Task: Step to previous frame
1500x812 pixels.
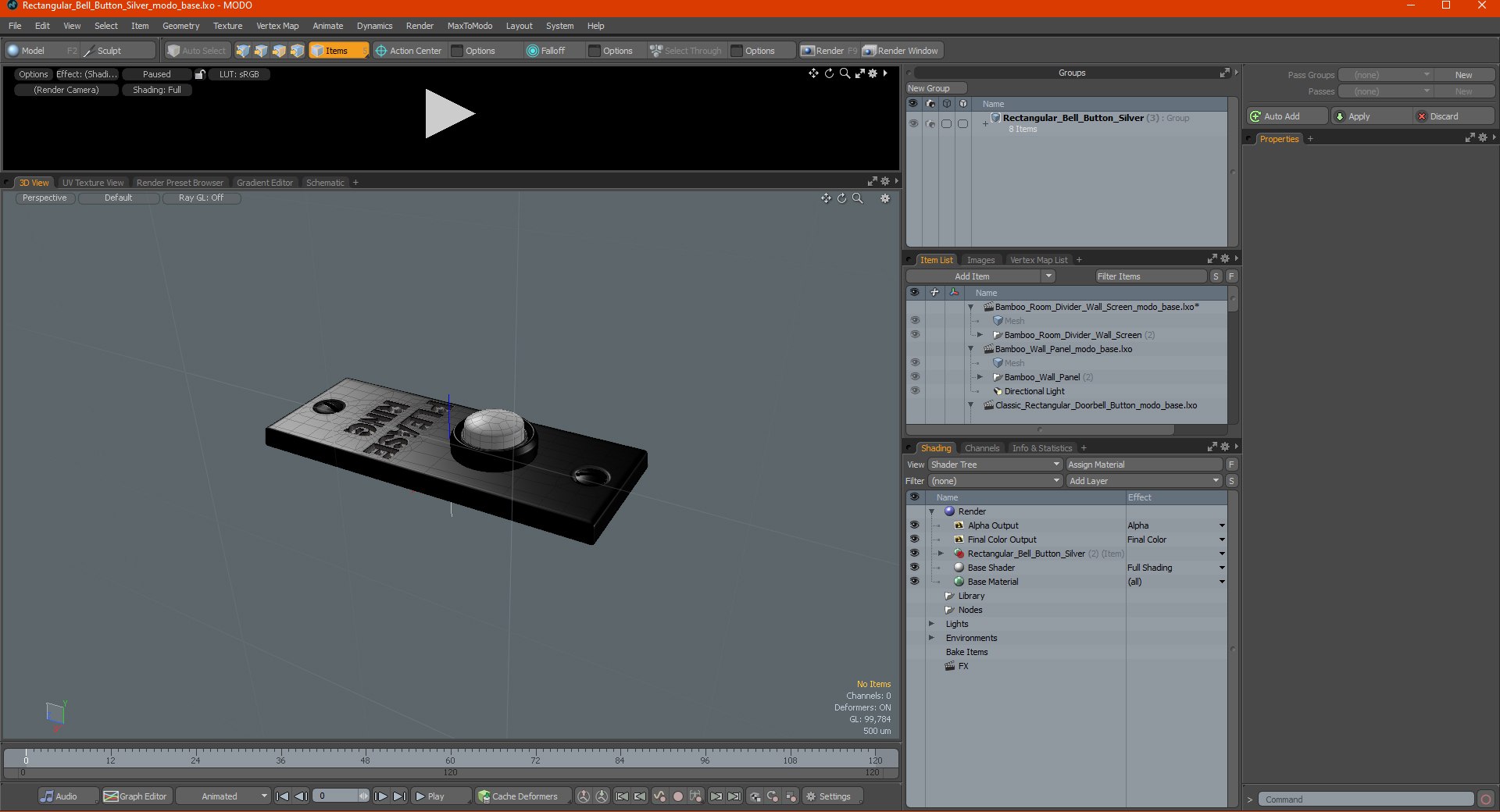Action: pyautogui.click(x=300, y=796)
